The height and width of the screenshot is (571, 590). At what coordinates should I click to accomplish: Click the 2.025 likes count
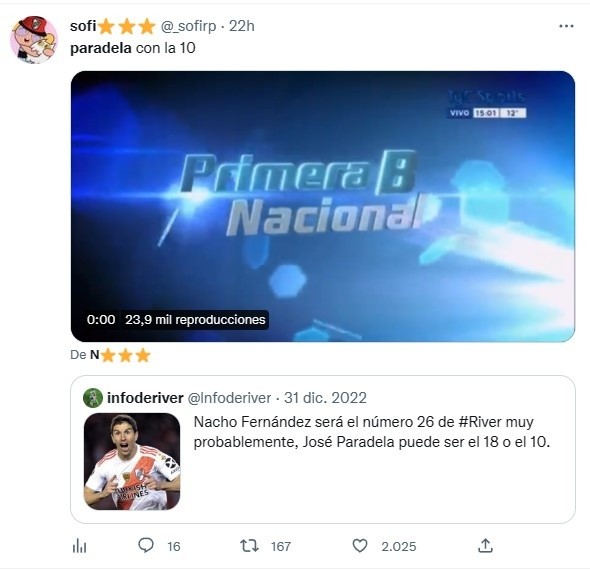pyautogui.click(x=399, y=547)
